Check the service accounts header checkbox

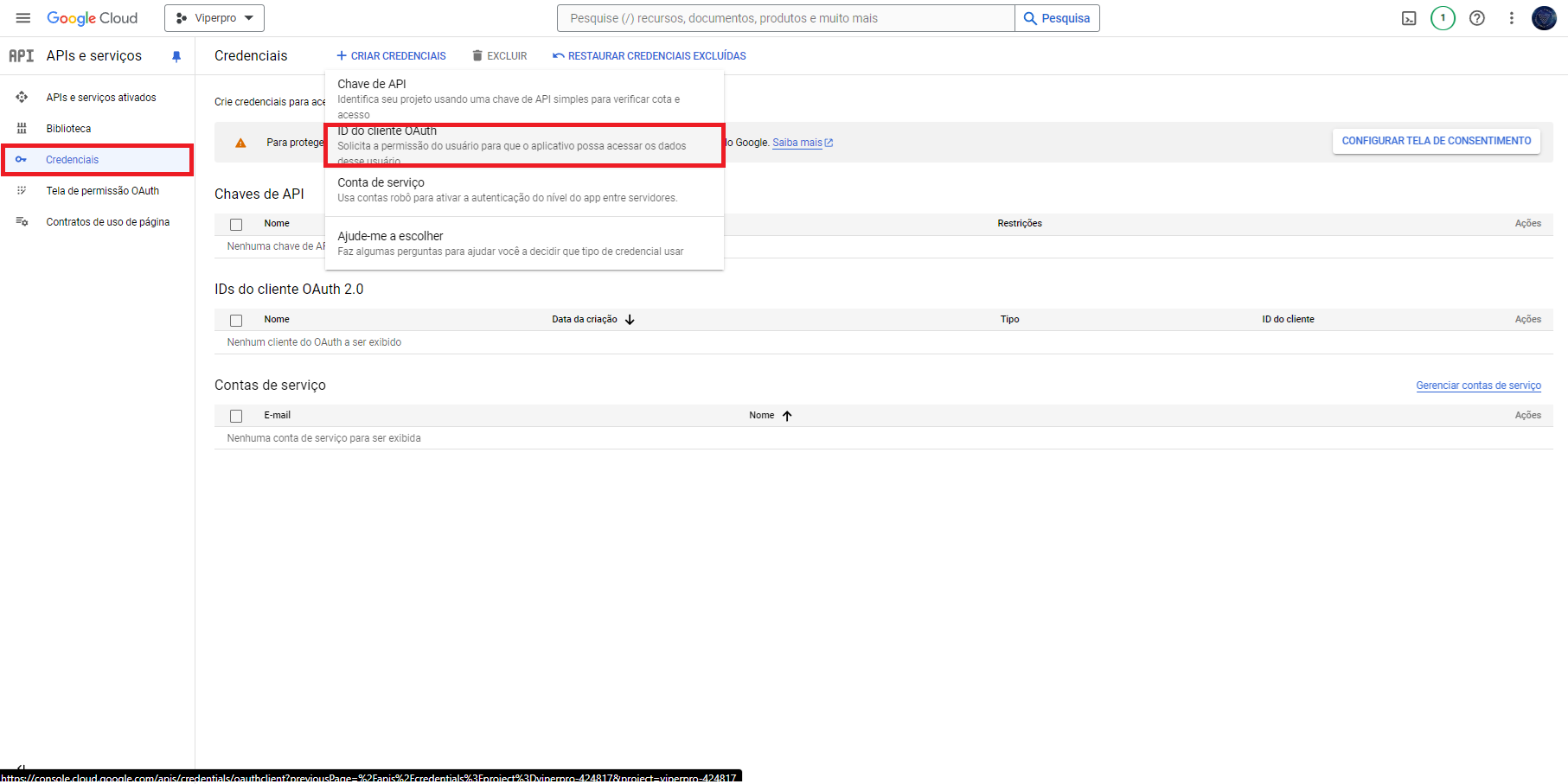pyautogui.click(x=236, y=417)
